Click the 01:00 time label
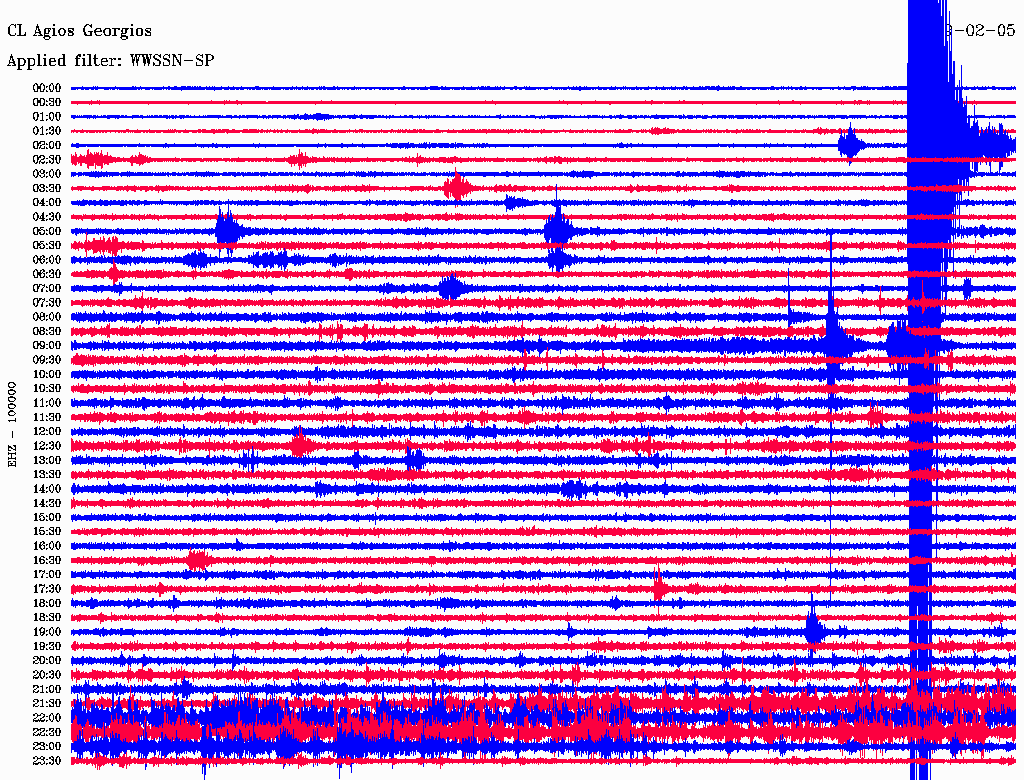1024x780 pixels. tap(47, 117)
